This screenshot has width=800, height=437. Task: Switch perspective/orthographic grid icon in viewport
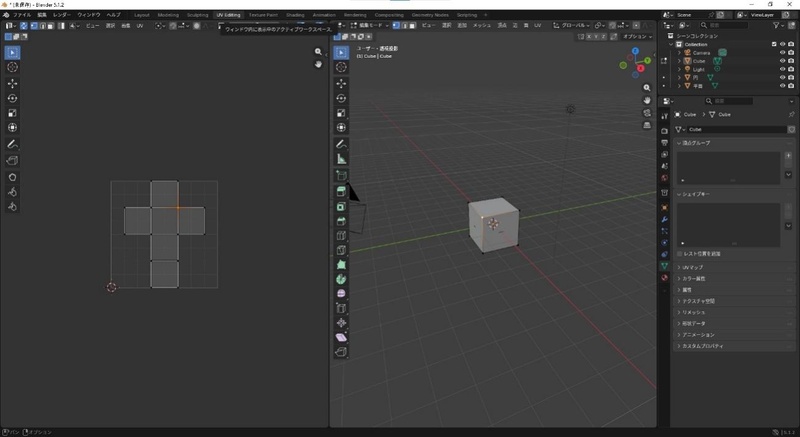[647, 125]
